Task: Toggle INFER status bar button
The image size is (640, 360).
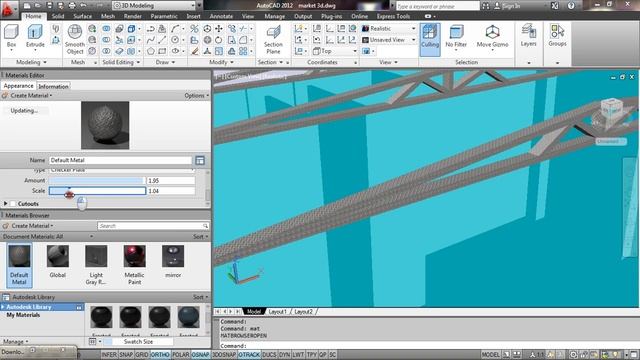Action: (109, 355)
